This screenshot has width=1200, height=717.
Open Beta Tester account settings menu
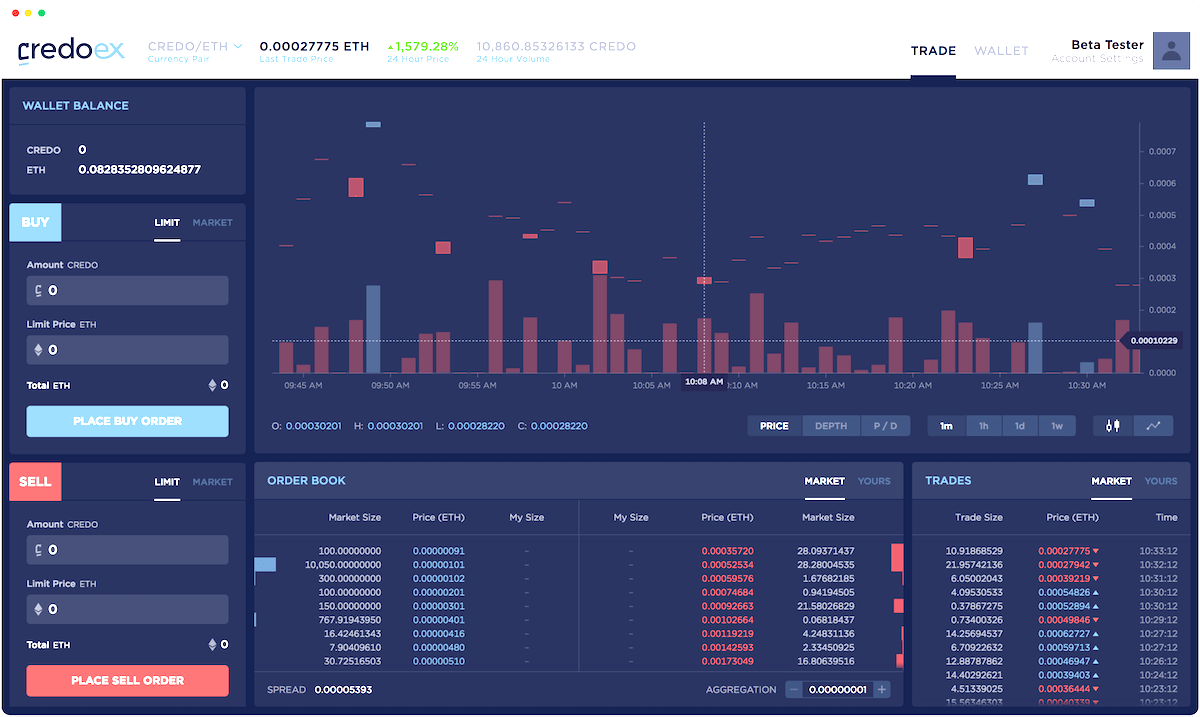pos(1097,51)
